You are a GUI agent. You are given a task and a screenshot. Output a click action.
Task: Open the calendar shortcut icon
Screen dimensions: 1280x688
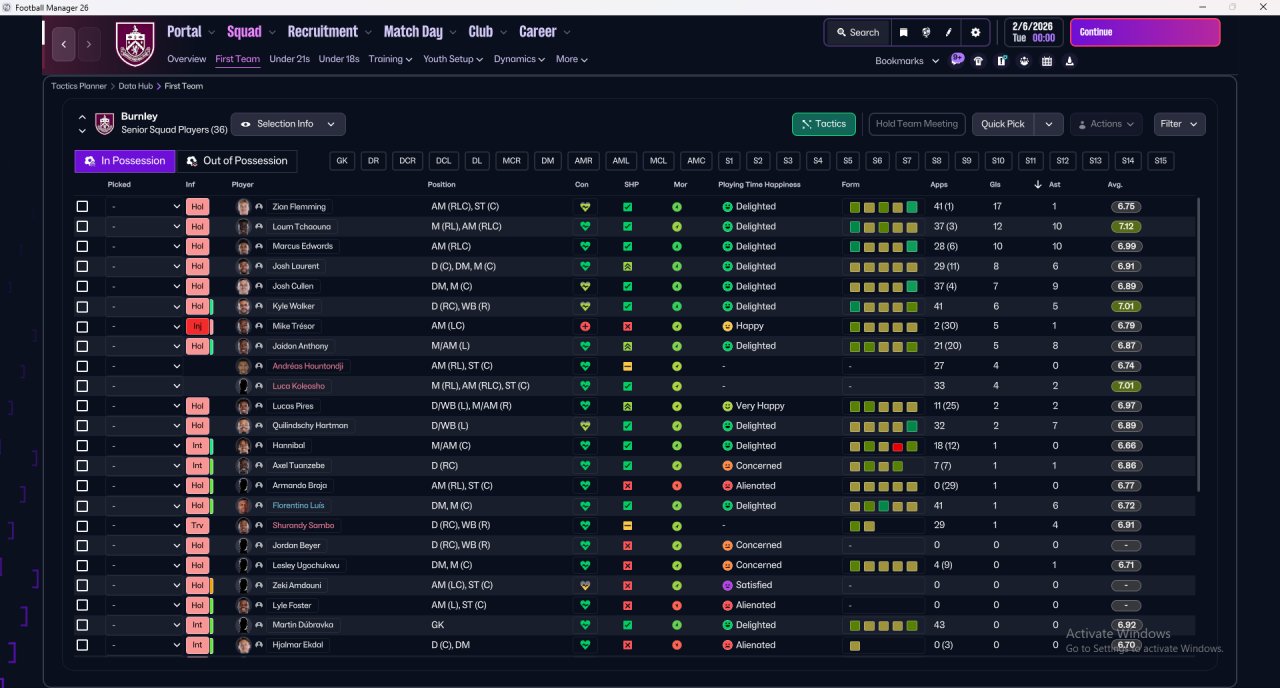click(1047, 61)
